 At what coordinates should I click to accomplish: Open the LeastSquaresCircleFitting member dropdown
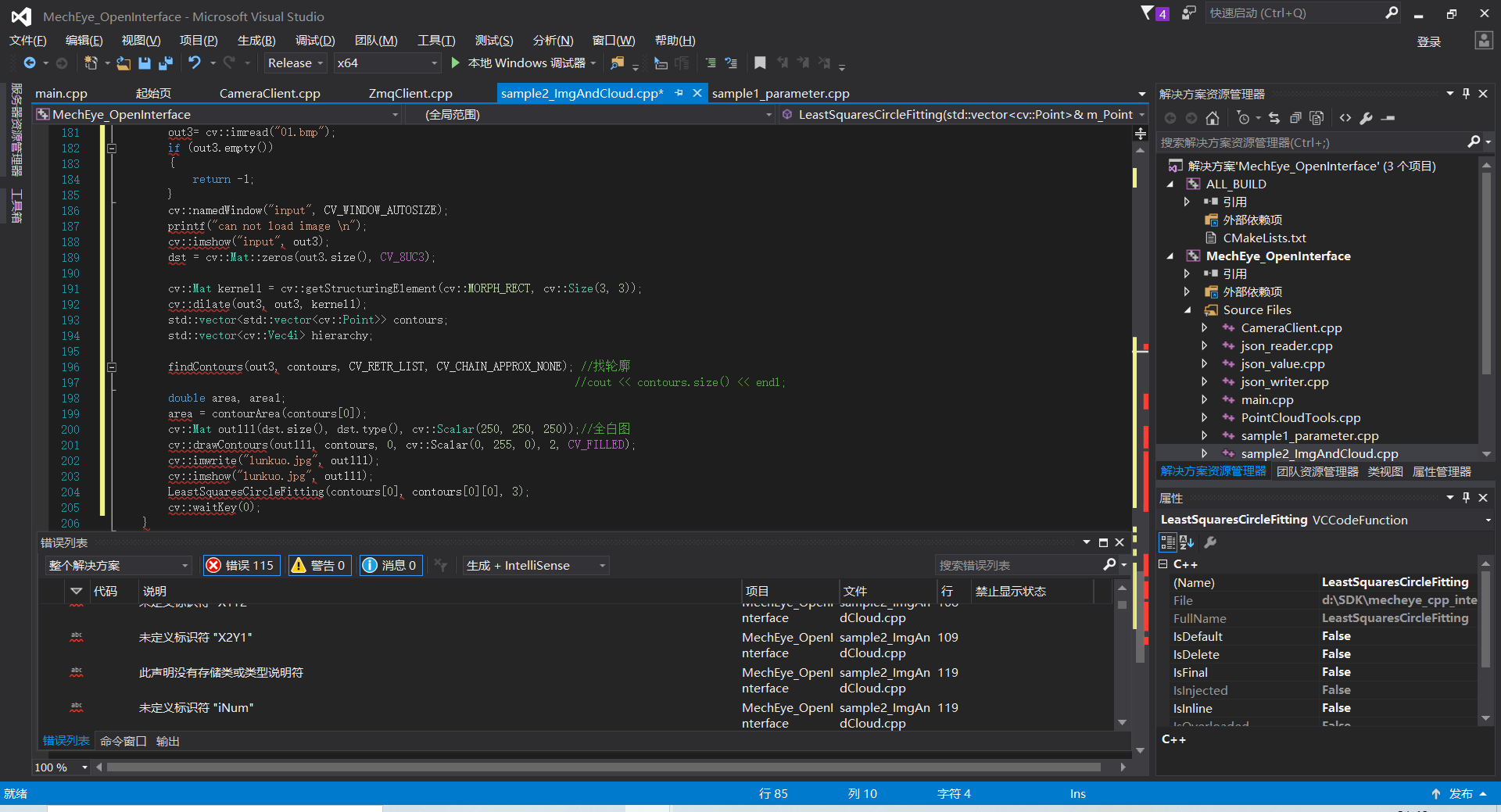tap(963, 115)
